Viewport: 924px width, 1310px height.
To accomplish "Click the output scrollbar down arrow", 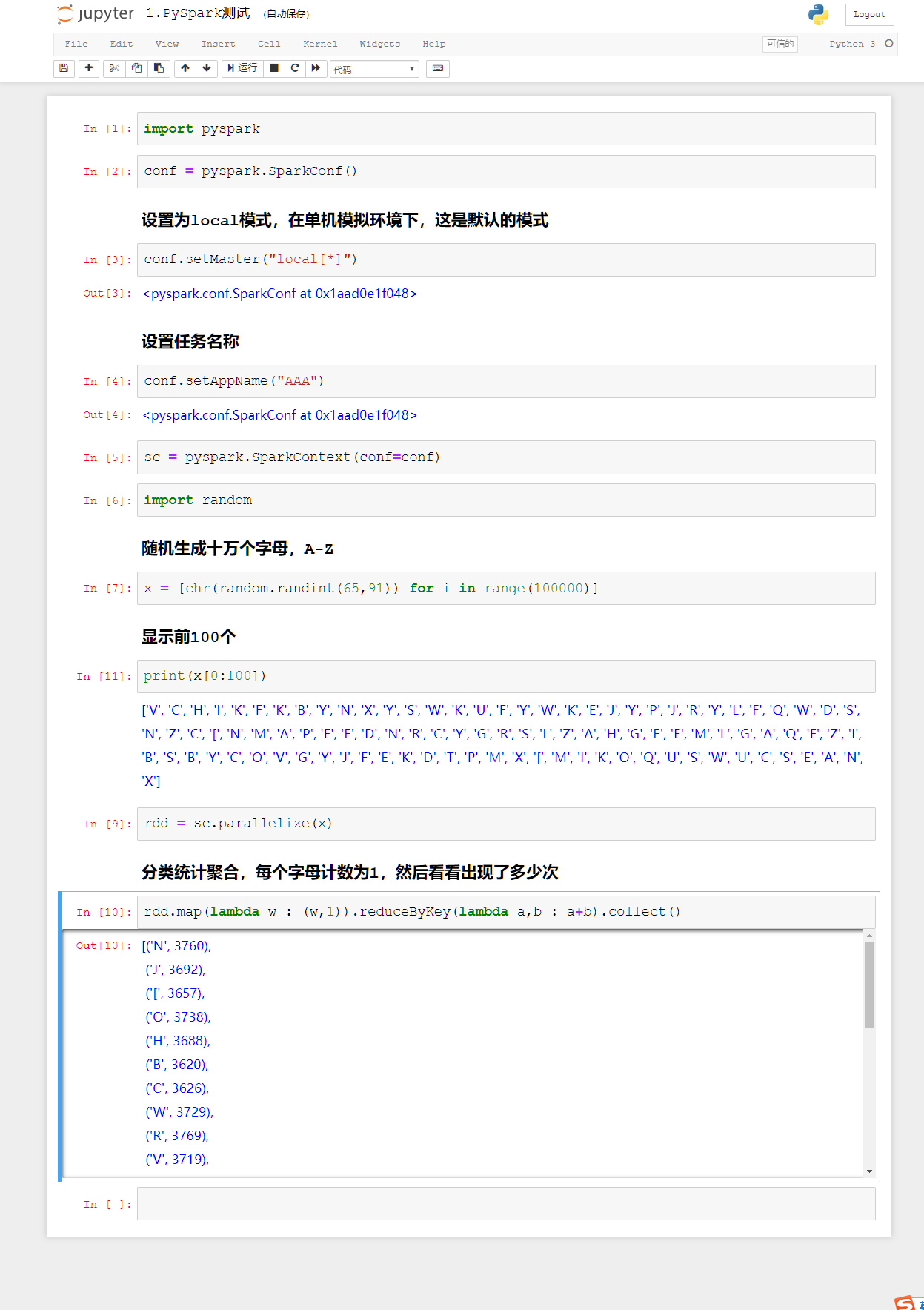I will [869, 1171].
